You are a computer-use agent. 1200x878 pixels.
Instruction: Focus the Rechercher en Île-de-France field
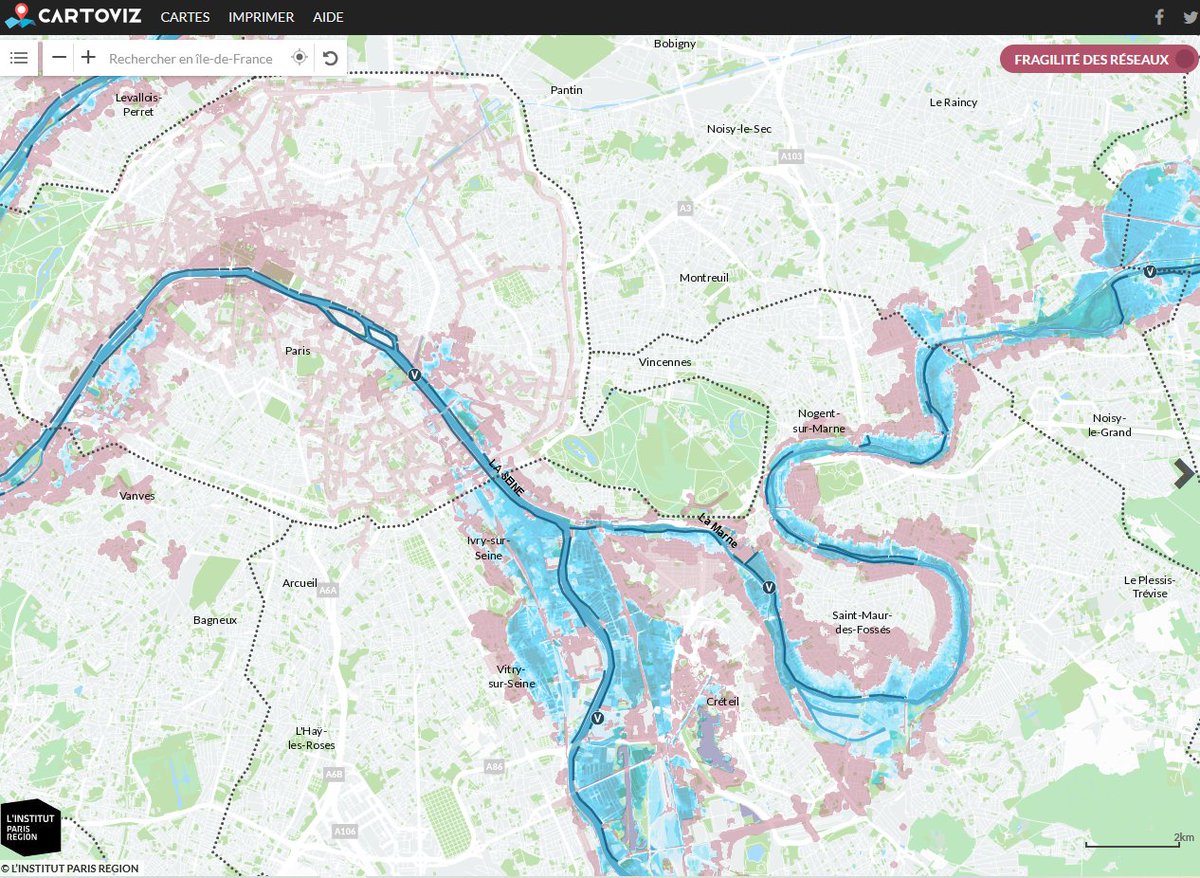click(x=191, y=58)
